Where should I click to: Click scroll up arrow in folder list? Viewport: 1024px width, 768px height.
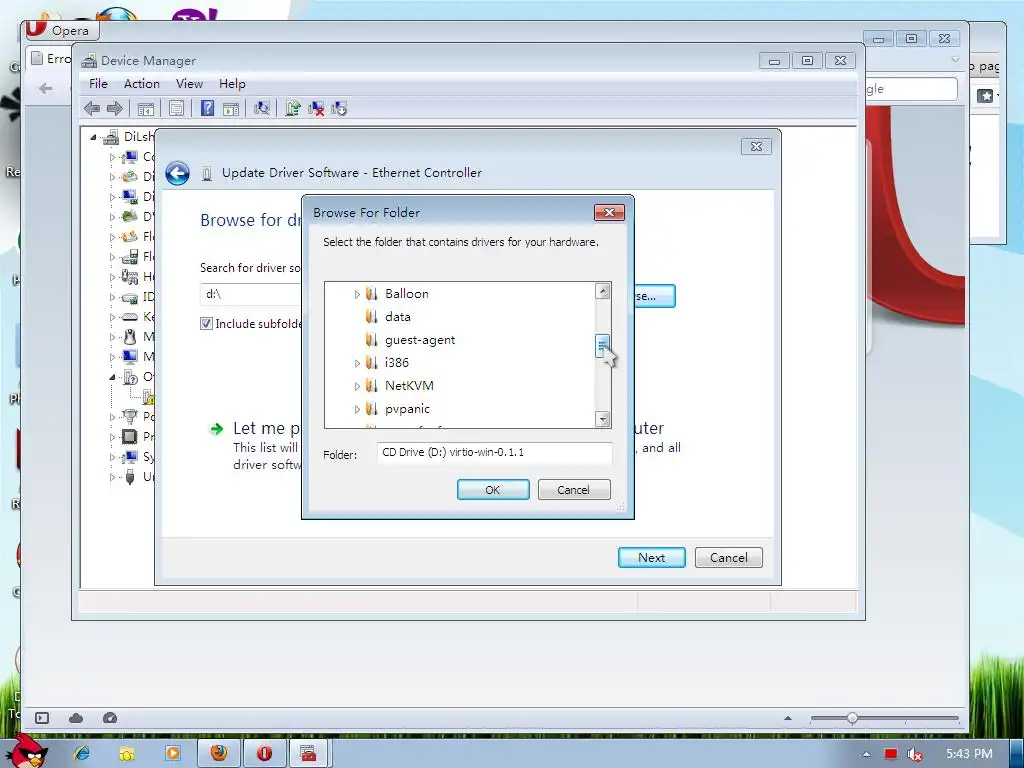603,291
